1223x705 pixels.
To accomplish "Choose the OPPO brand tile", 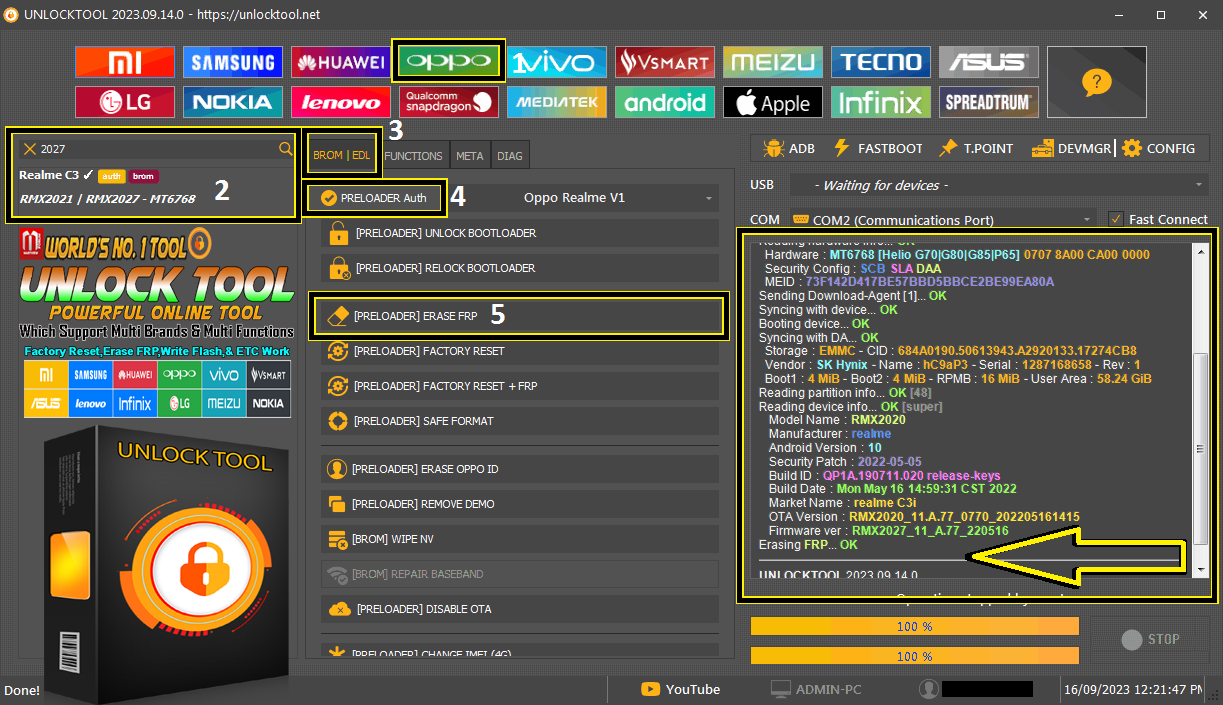I will click(x=448, y=62).
